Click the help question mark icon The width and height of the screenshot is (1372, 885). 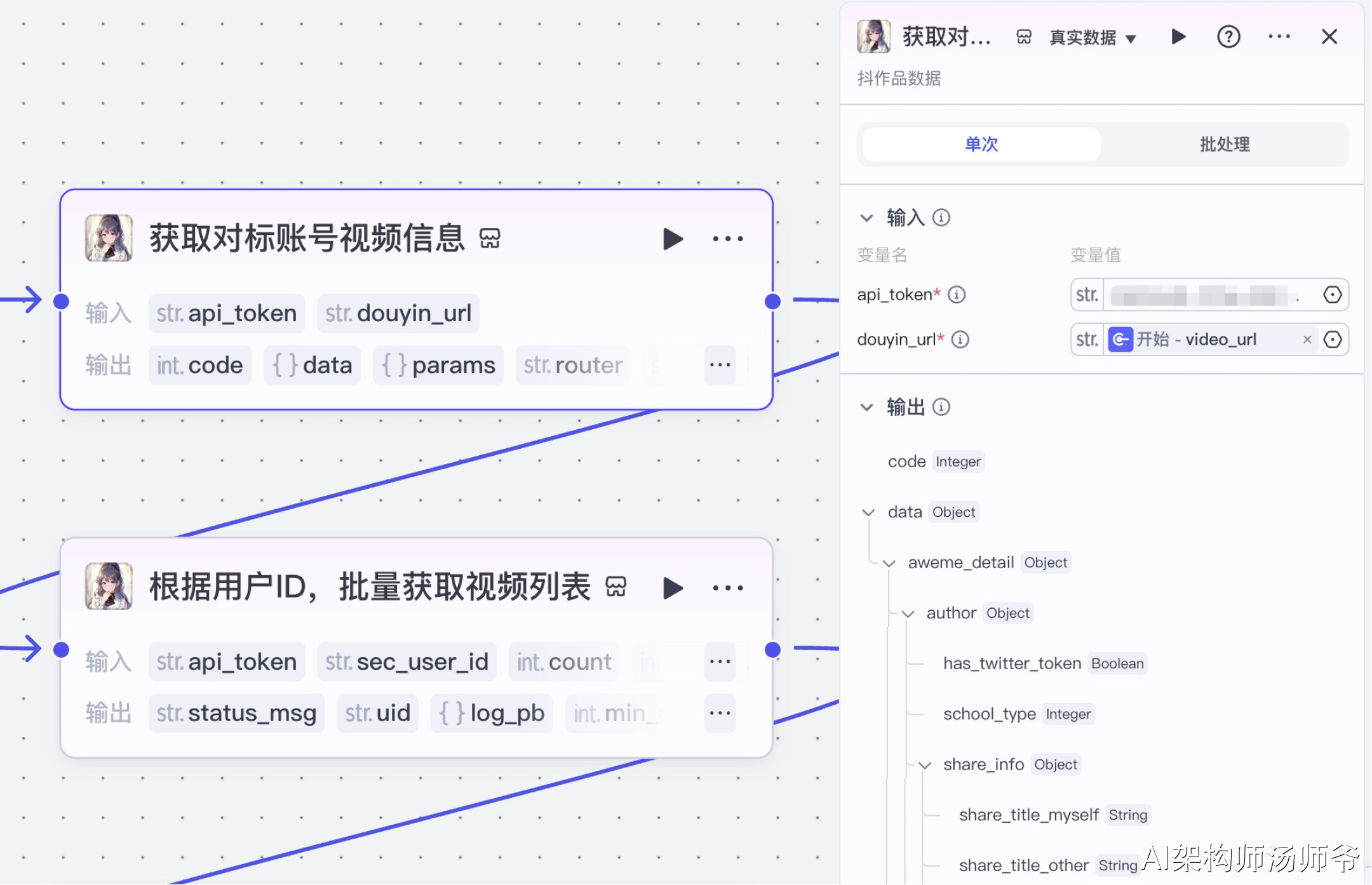(x=1228, y=37)
